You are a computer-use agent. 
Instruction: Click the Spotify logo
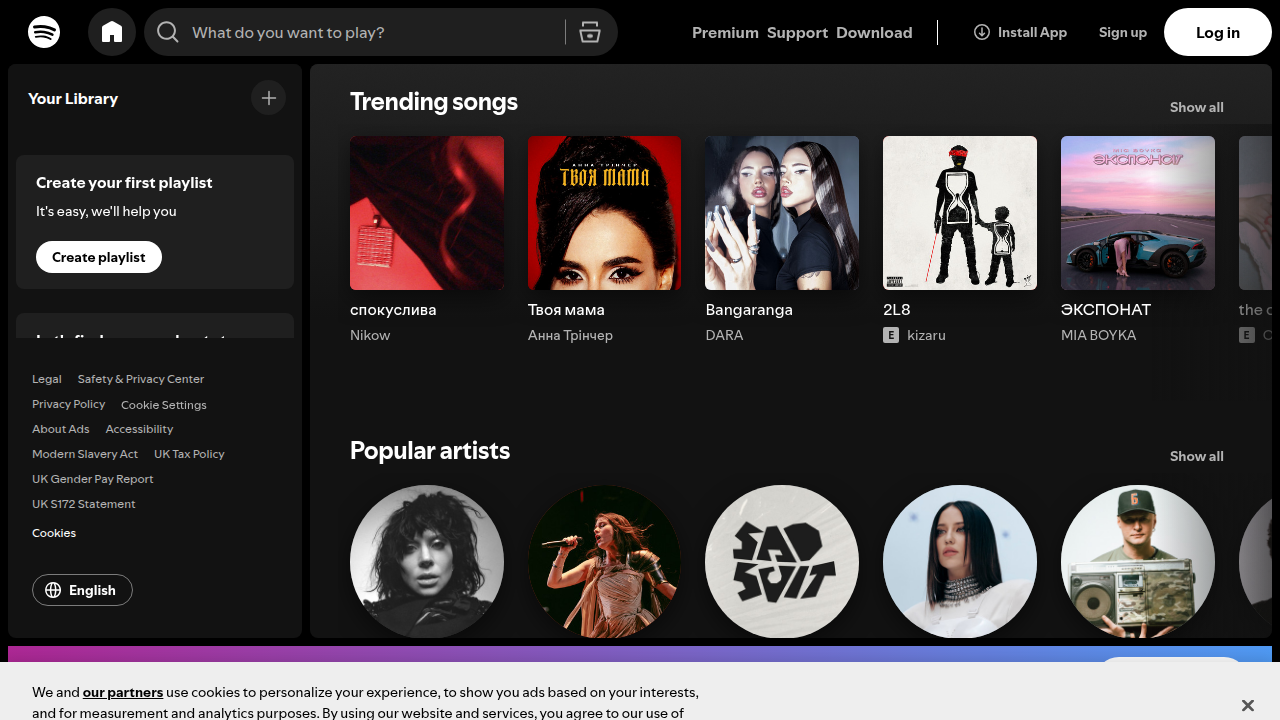coord(44,32)
